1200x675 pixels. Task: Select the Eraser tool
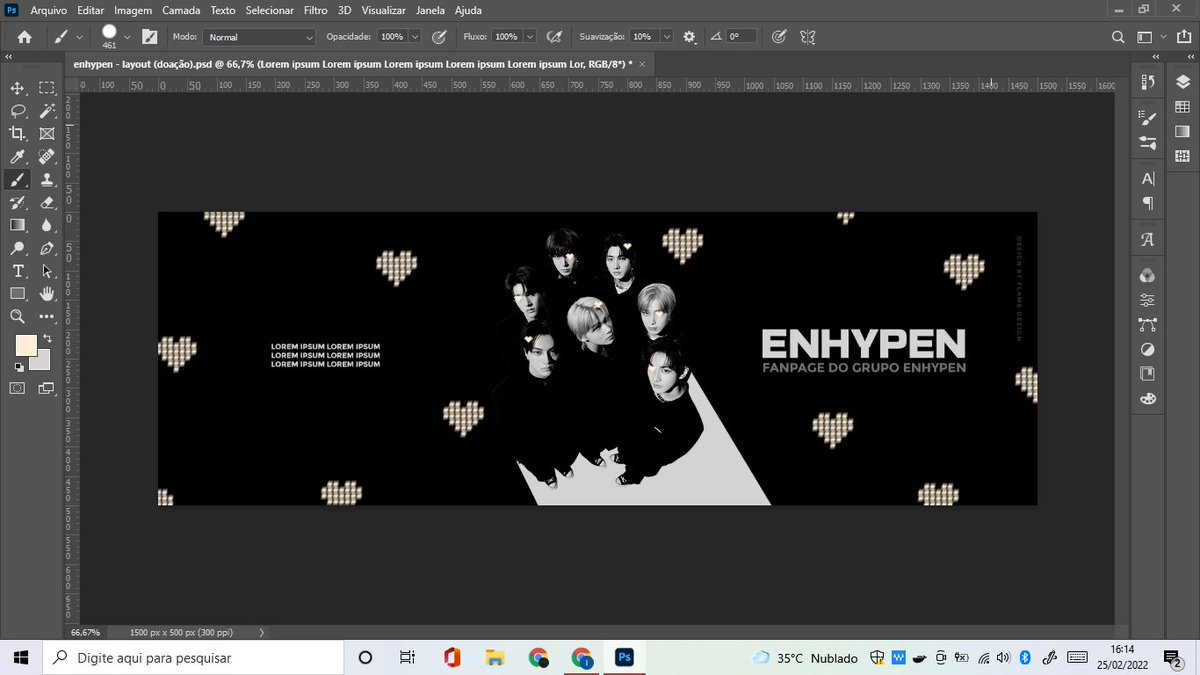(x=46, y=203)
